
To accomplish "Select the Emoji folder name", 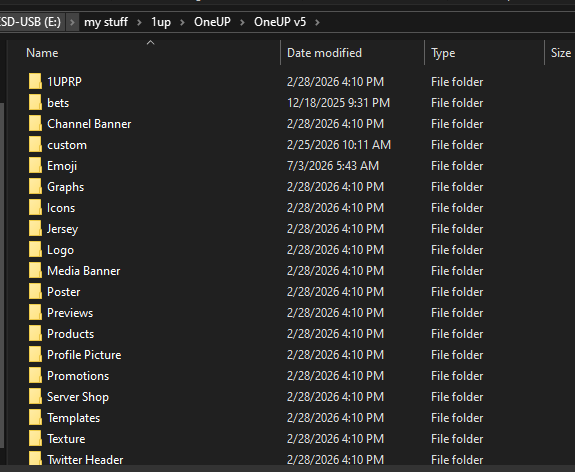I will (x=62, y=166).
